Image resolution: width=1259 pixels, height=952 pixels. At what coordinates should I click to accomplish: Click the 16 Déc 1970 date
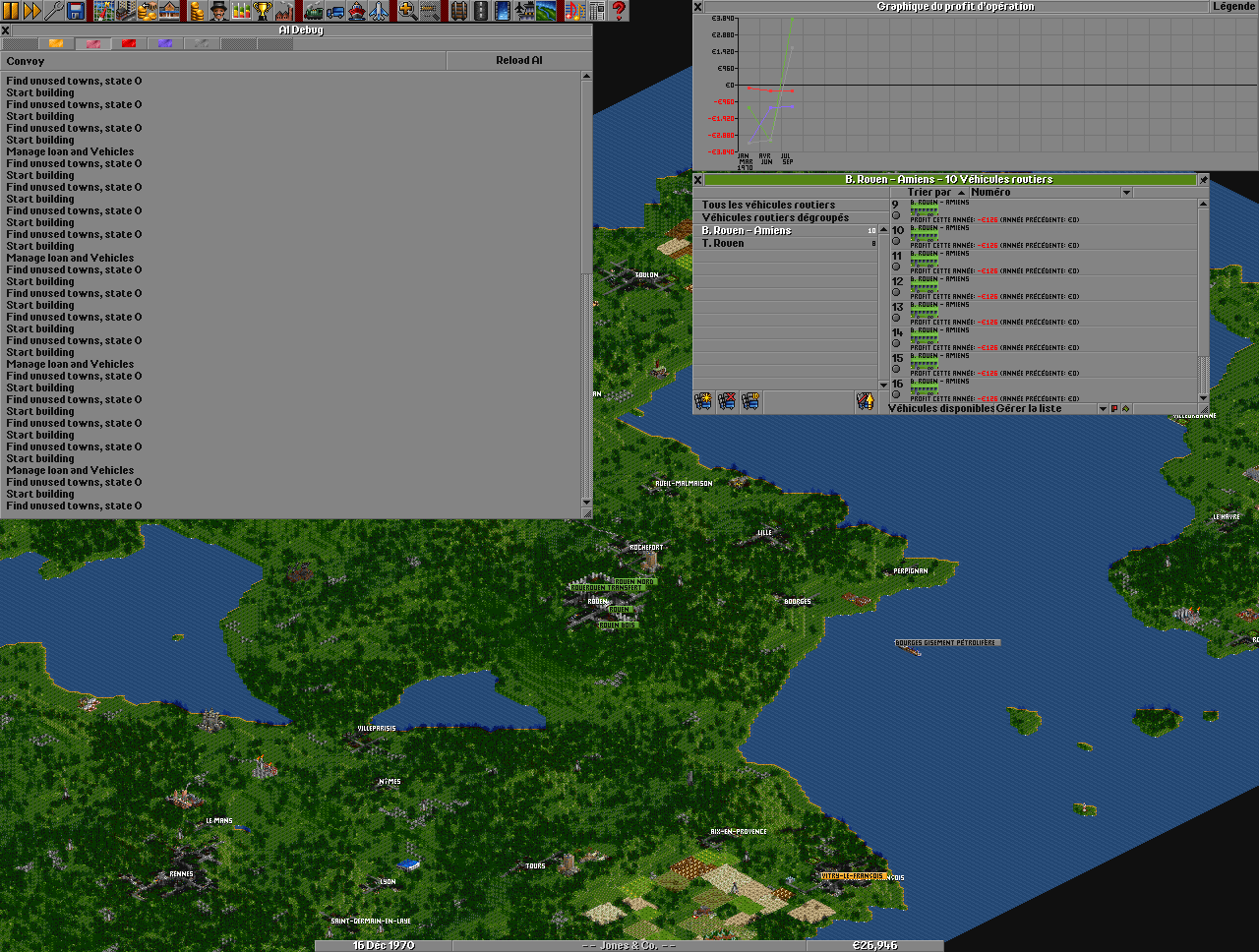383,945
